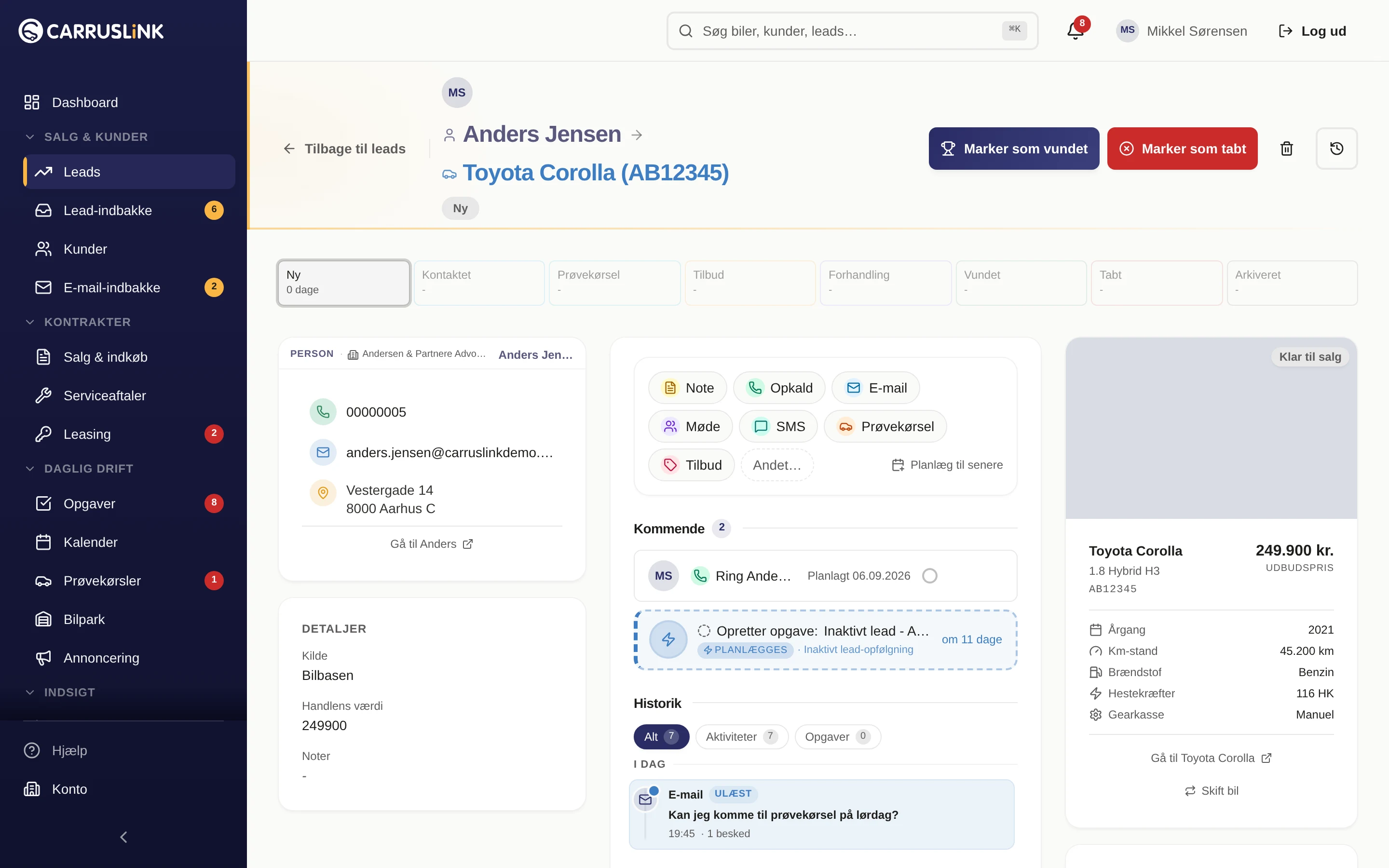Screen dimensions: 1389x868
Task: Focus the Søg biler, kunder, leads search field
Action: click(x=852, y=31)
